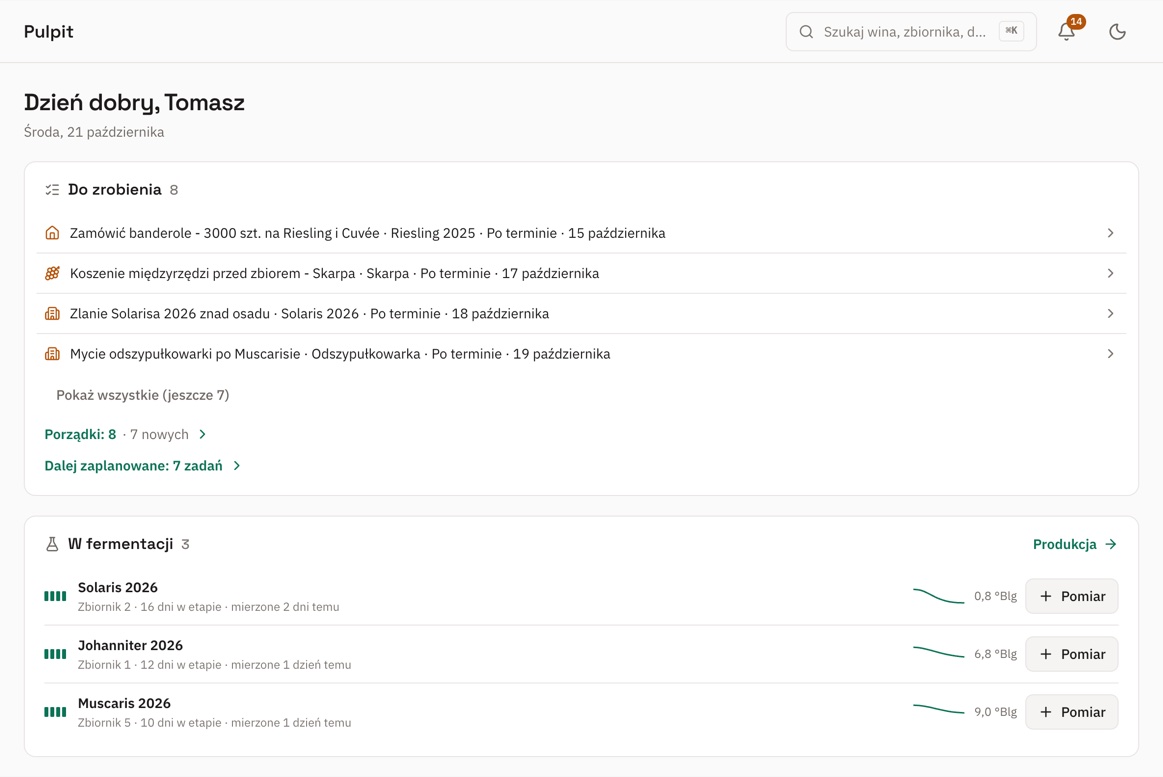
Task: Click the flask icon next to W fermentacji
Action: tap(52, 544)
